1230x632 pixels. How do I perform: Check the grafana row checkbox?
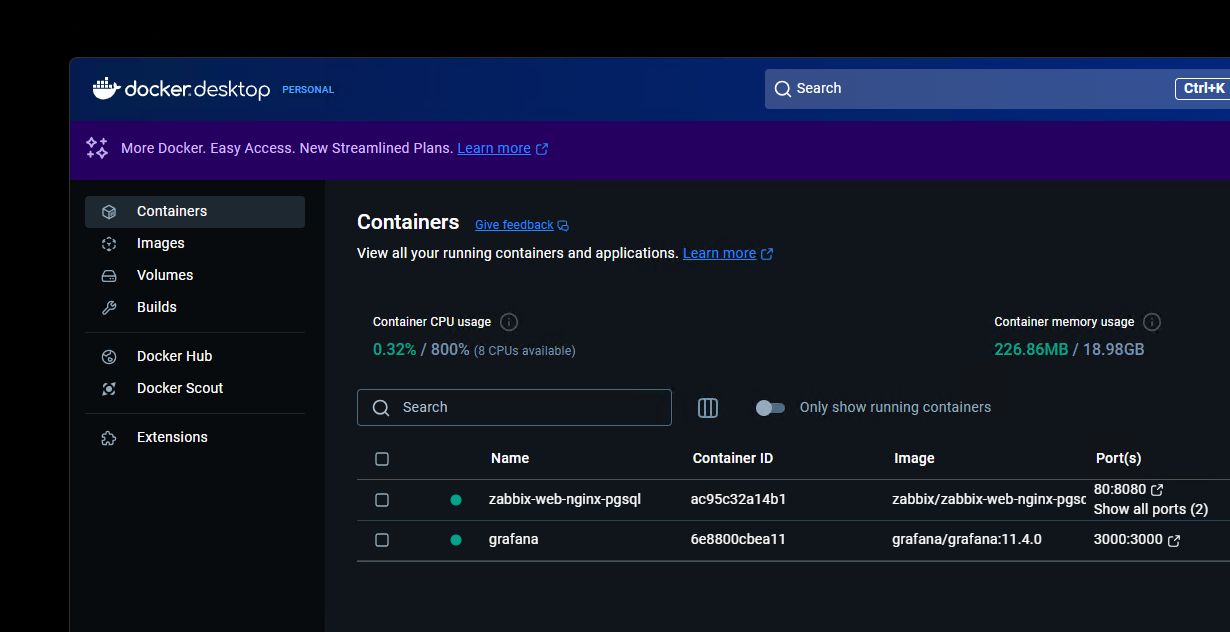tap(382, 540)
